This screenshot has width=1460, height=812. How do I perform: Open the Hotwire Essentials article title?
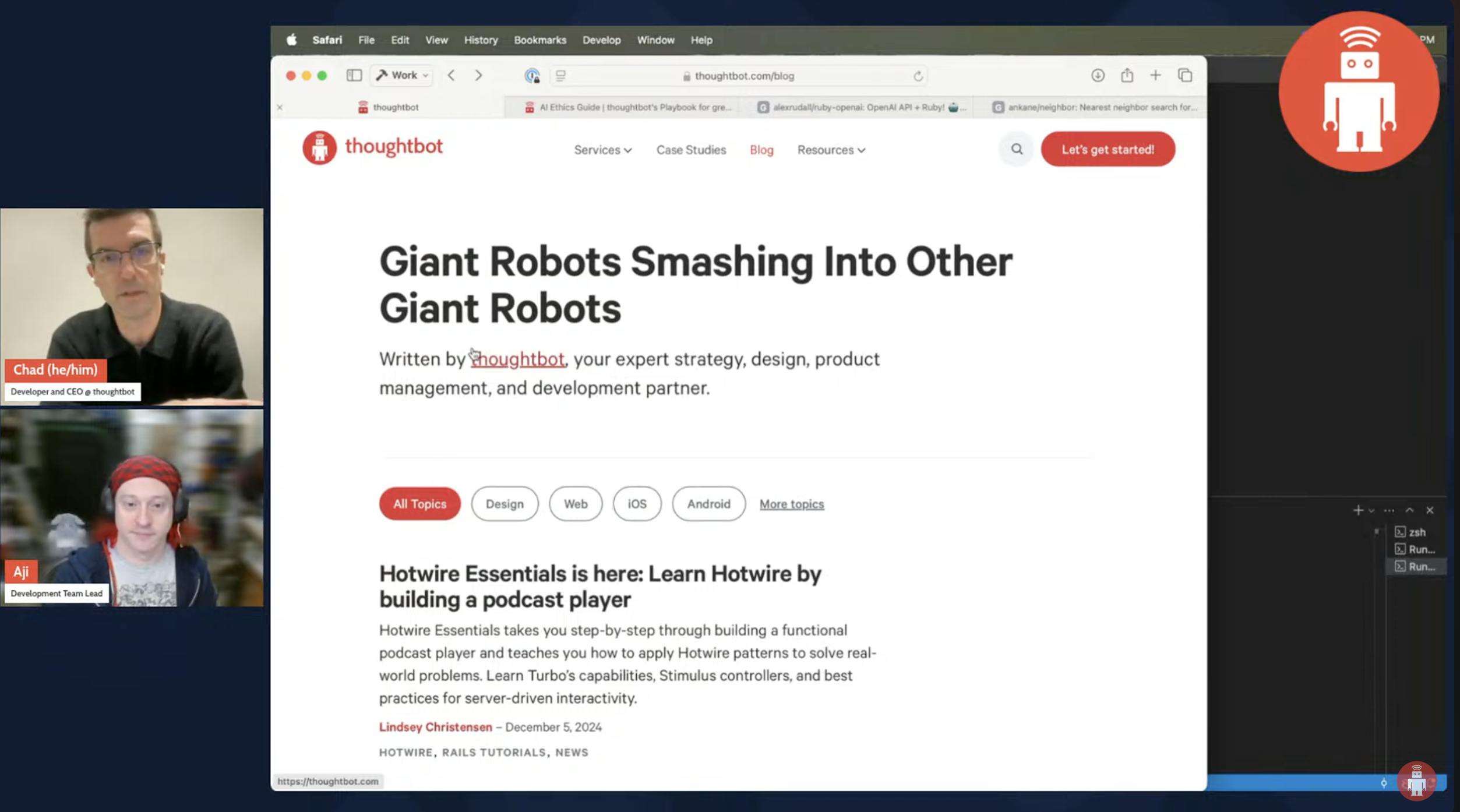pyautogui.click(x=600, y=586)
